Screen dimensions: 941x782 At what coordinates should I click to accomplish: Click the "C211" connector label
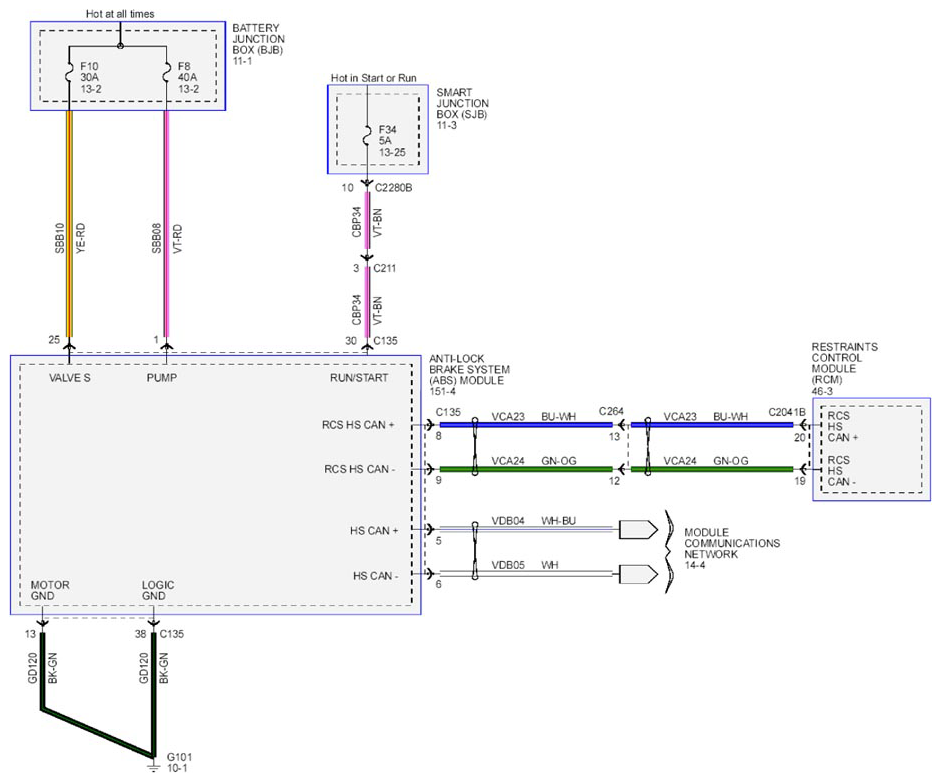click(385, 268)
